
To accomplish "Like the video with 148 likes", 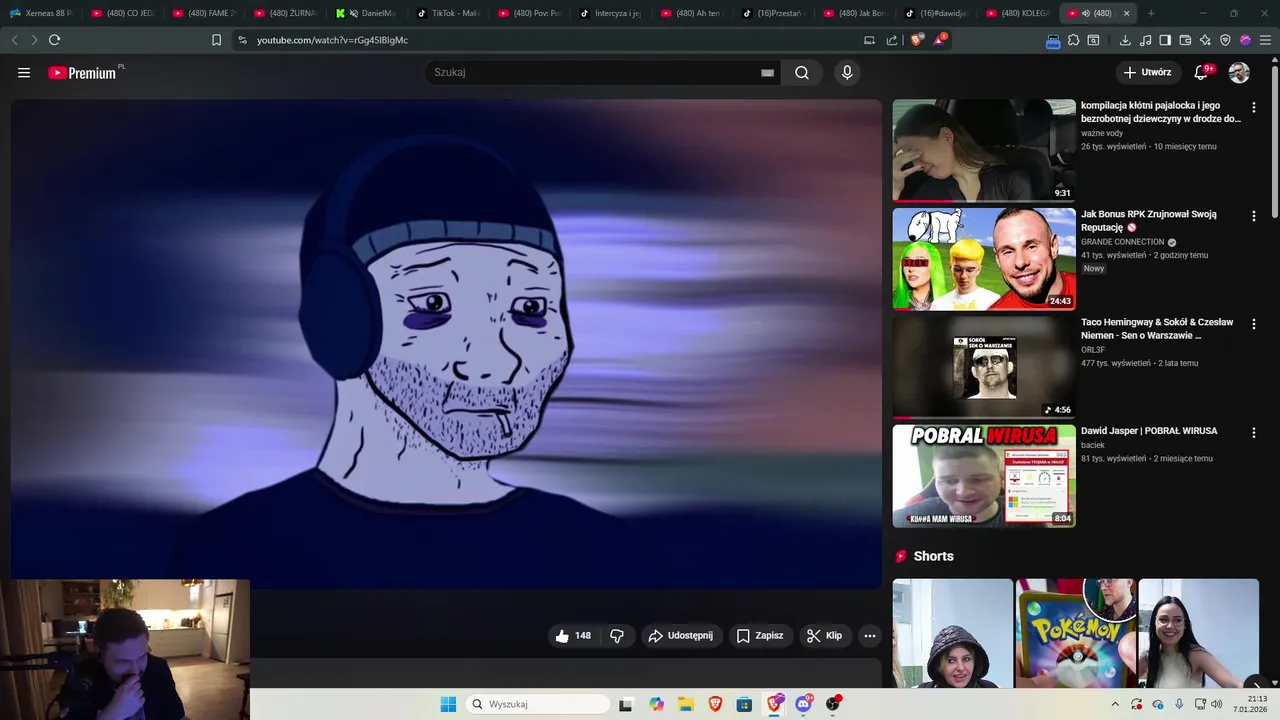I will (573, 636).
